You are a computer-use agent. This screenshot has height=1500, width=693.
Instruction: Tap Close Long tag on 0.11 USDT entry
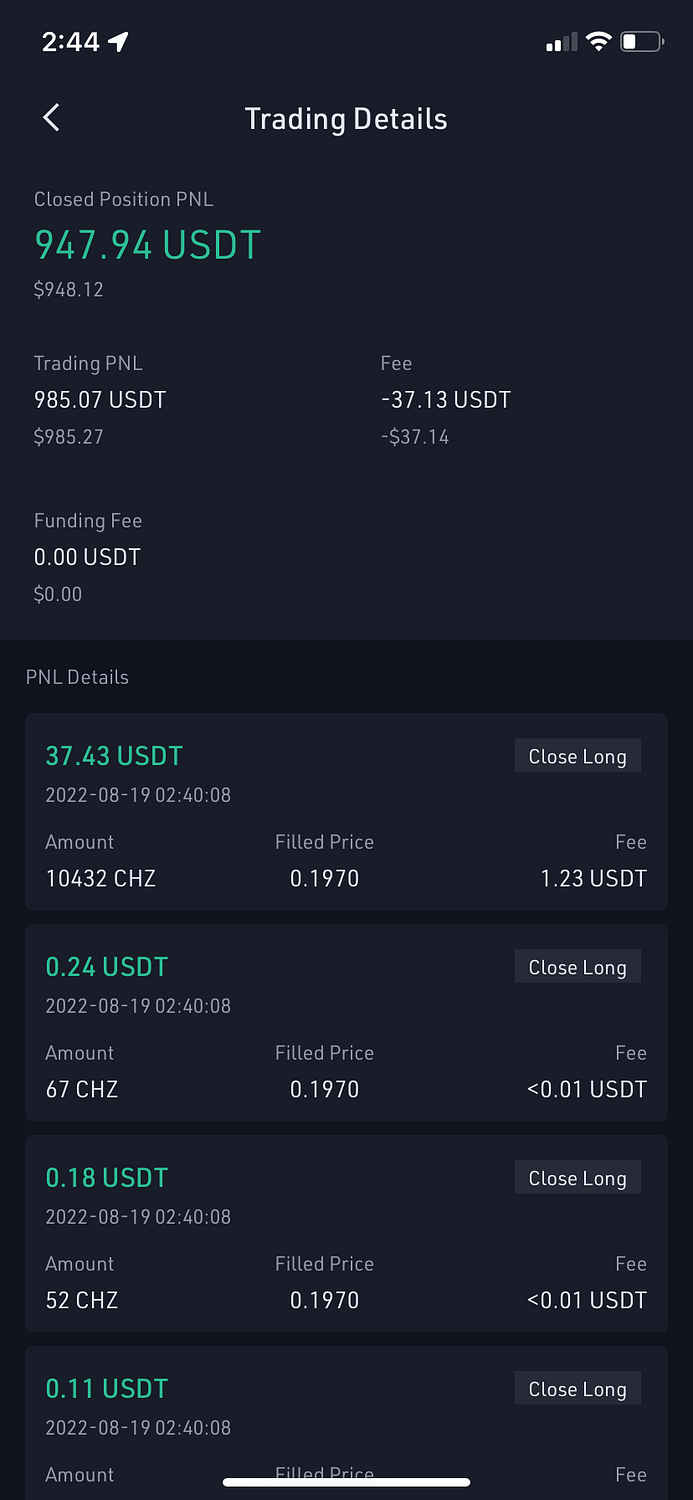[578, 1390]
